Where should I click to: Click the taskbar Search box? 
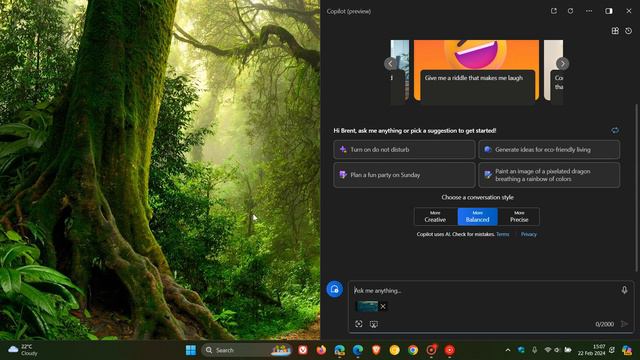(247, 350)
